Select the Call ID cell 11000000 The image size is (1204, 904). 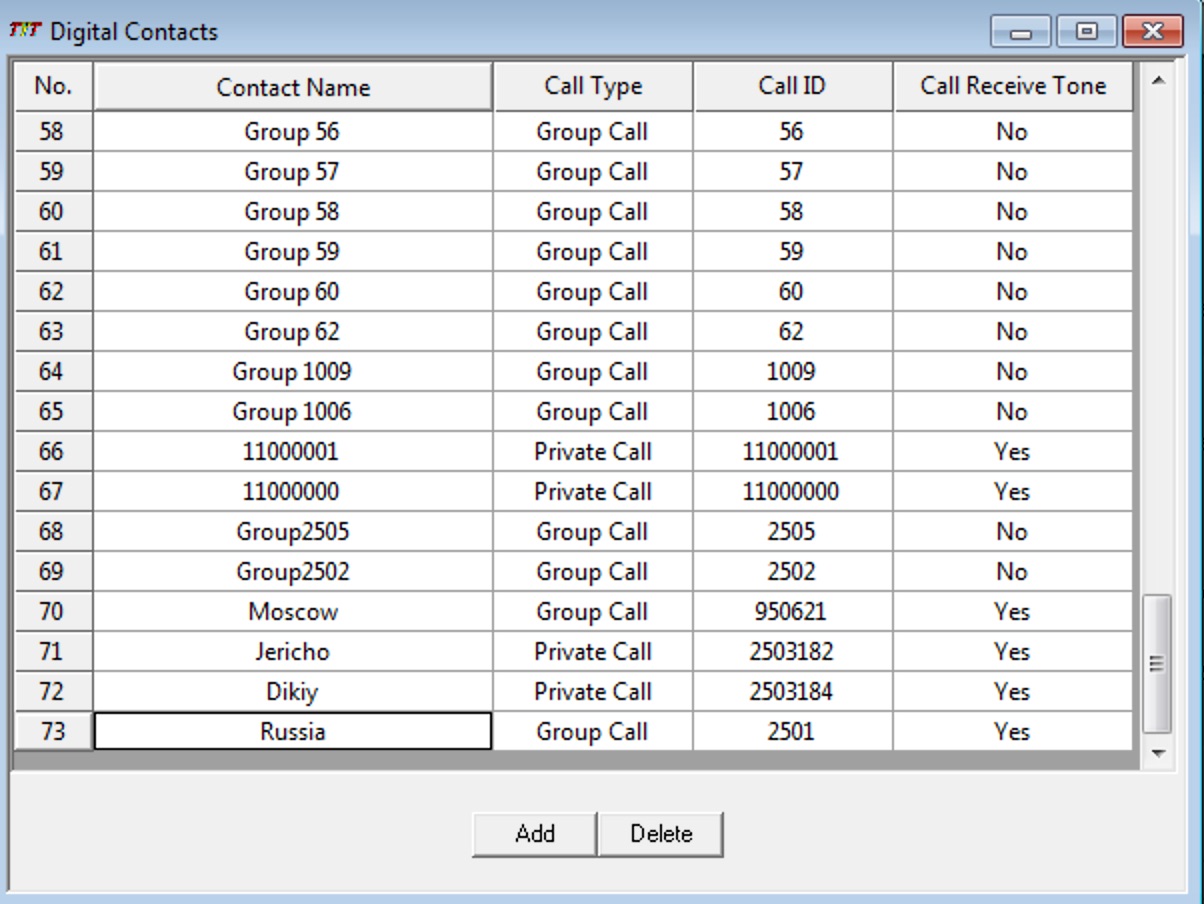pyautogui.click(x=793, y=491)
